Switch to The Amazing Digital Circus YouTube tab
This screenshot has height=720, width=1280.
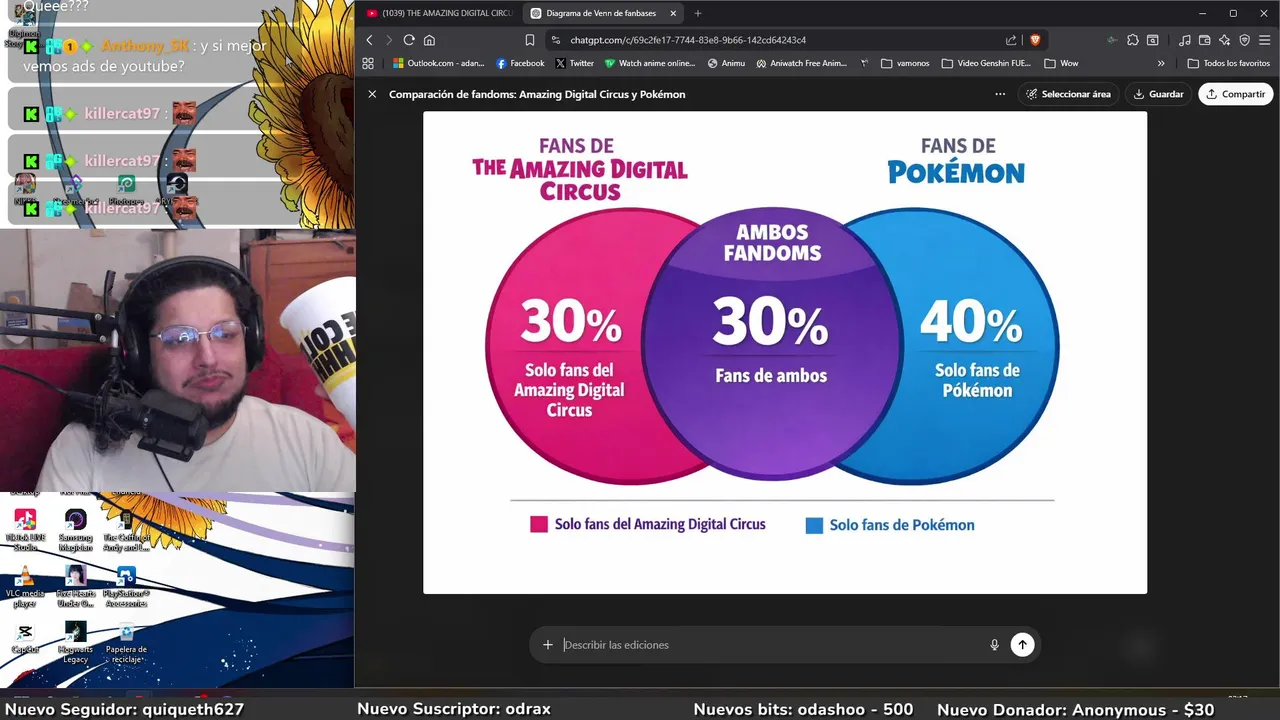[439, 13]
